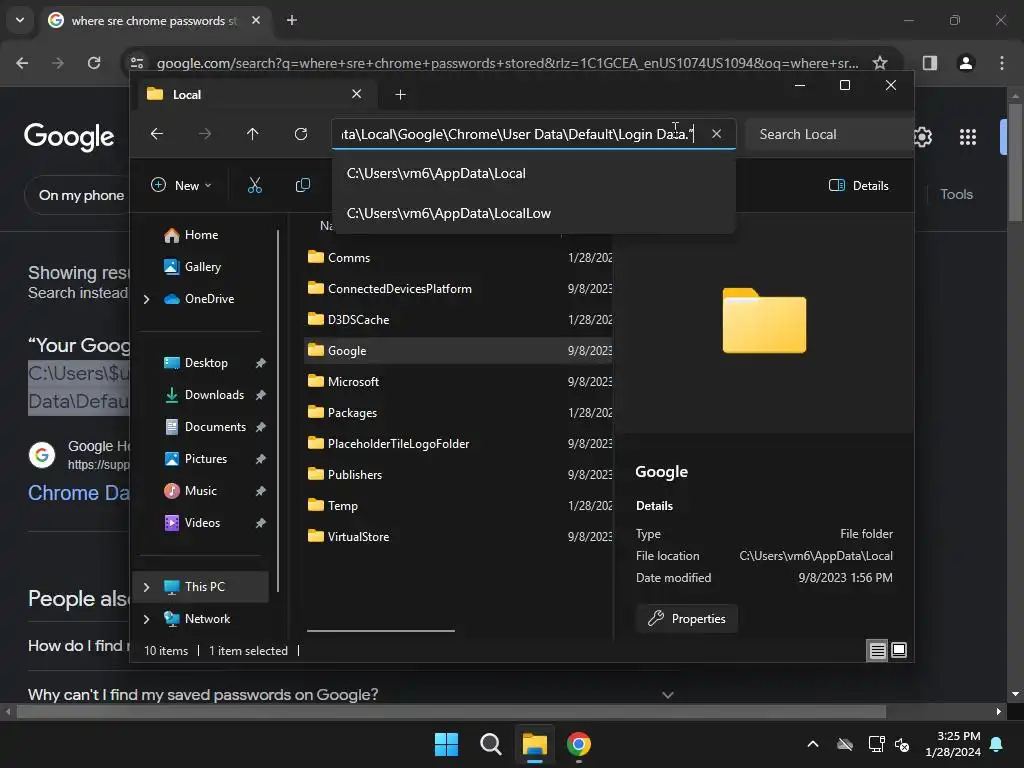
Task: Click the Copy icon in Explorer toolbar
Action: (303, 185)
